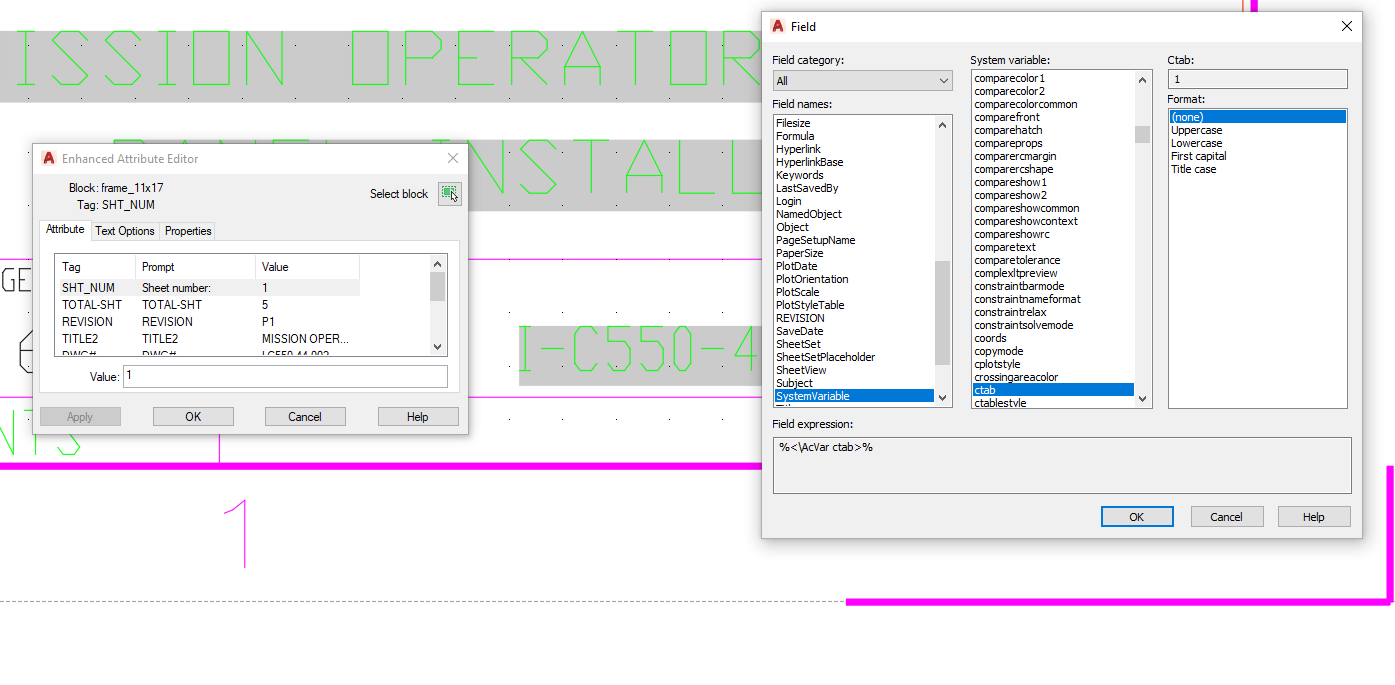Select the REVISION attribute row

[91, 321]
